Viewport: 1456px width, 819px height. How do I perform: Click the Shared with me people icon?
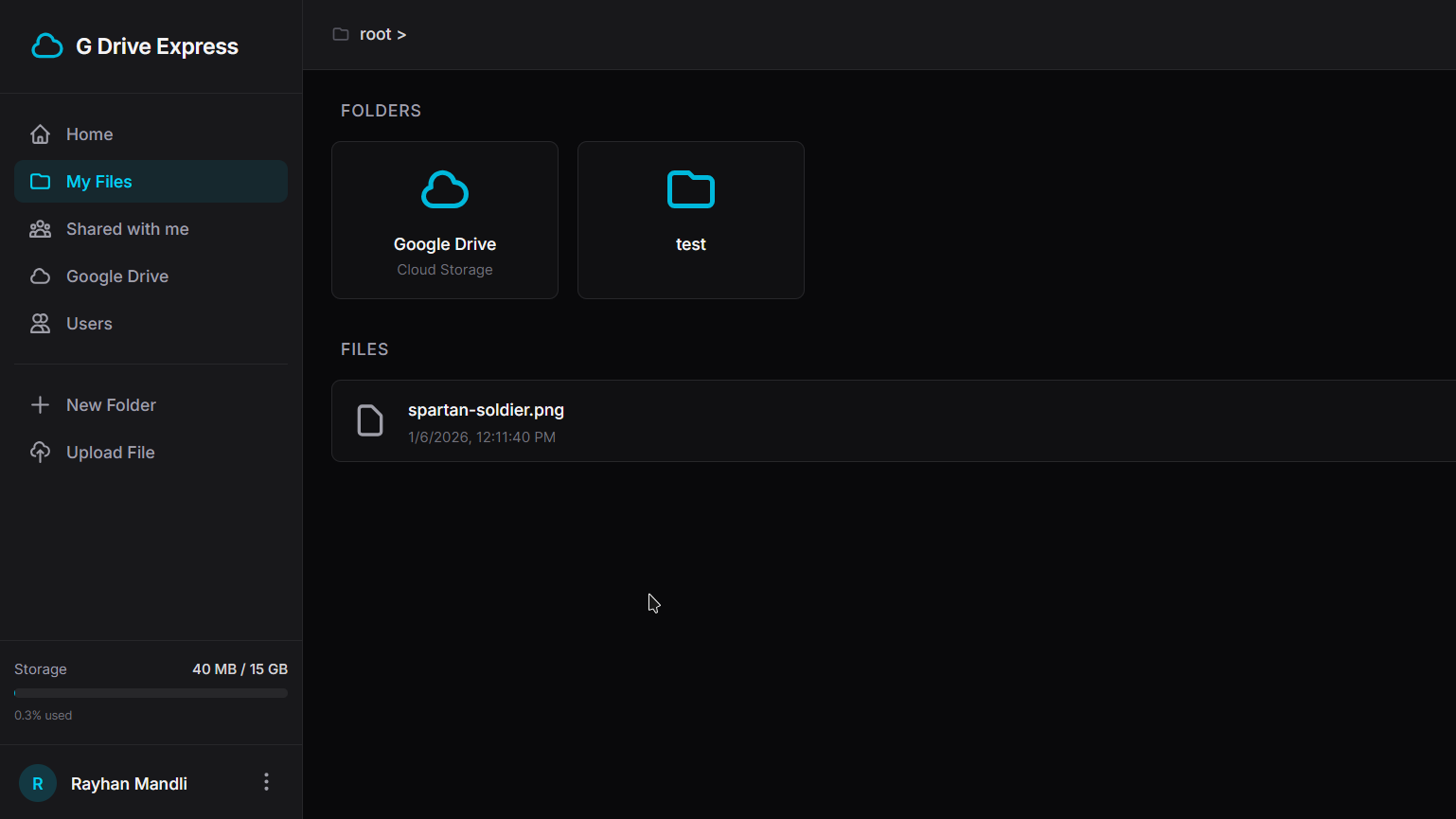(41, 228)
